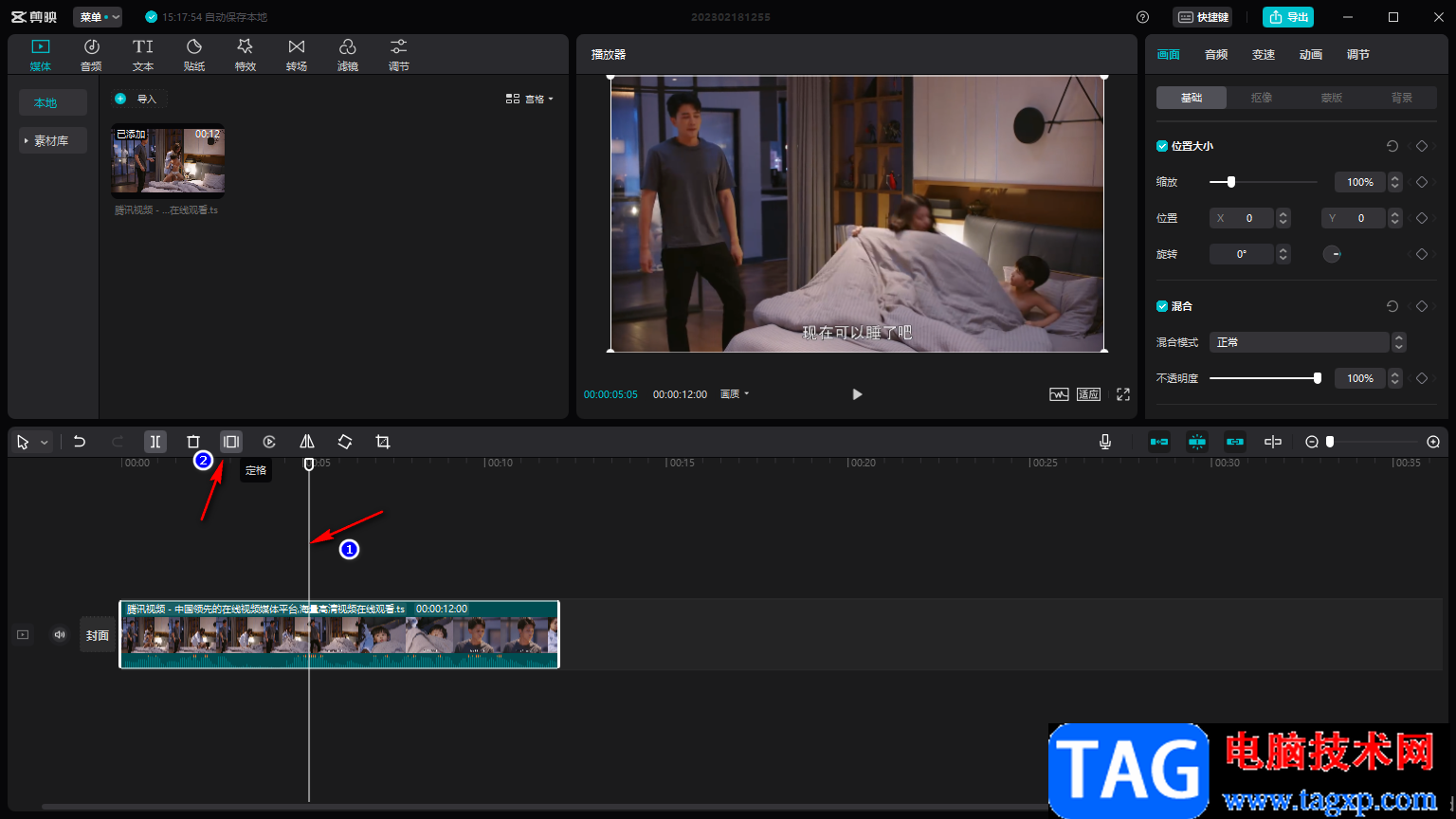The width and height of the screenshot is (1456, 819).
Task: Click the timeline zoom slider
Action: pyautogui.click(x=1373, y=442)
